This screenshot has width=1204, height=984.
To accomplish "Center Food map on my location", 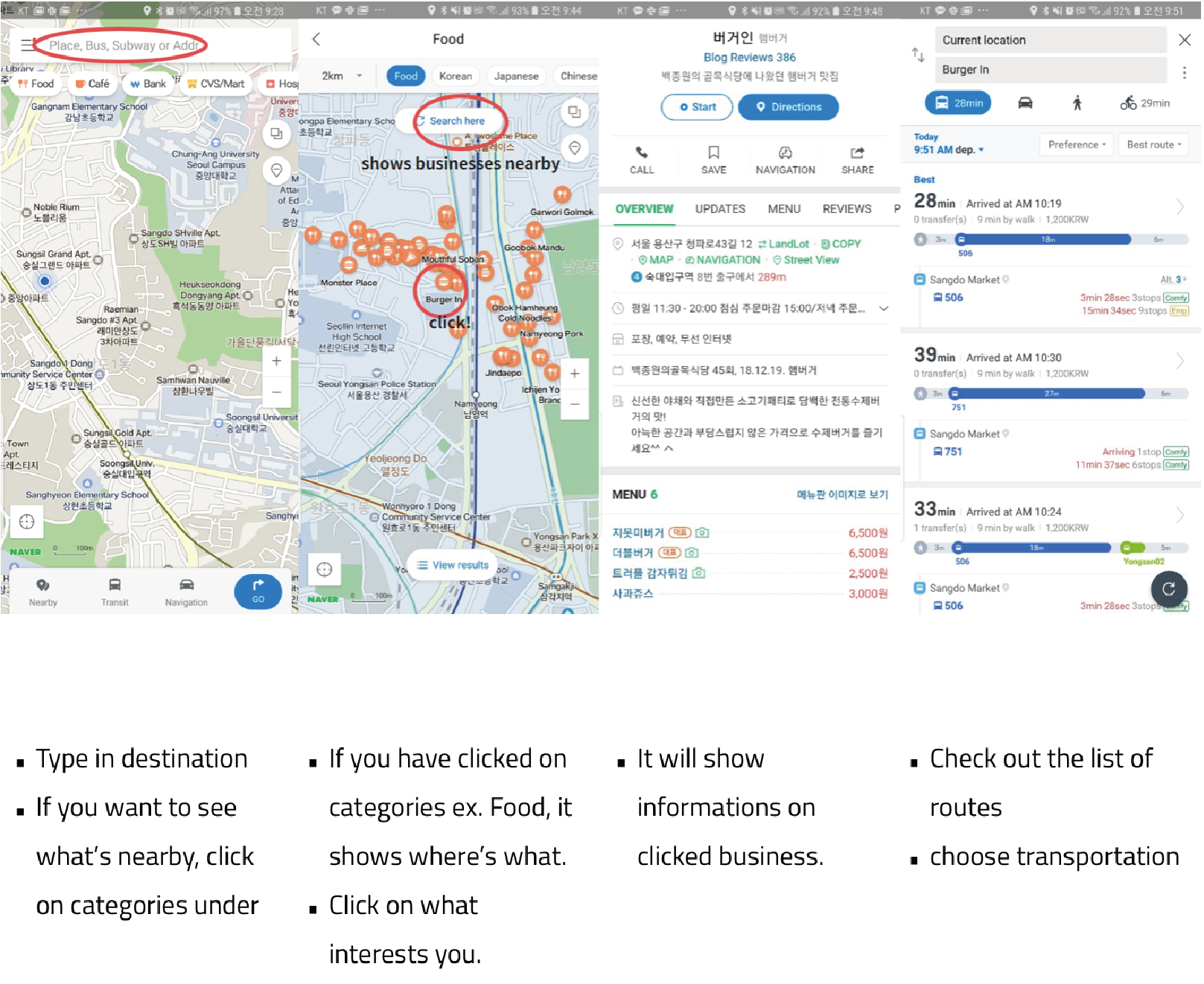I will [x=325, y=569].
